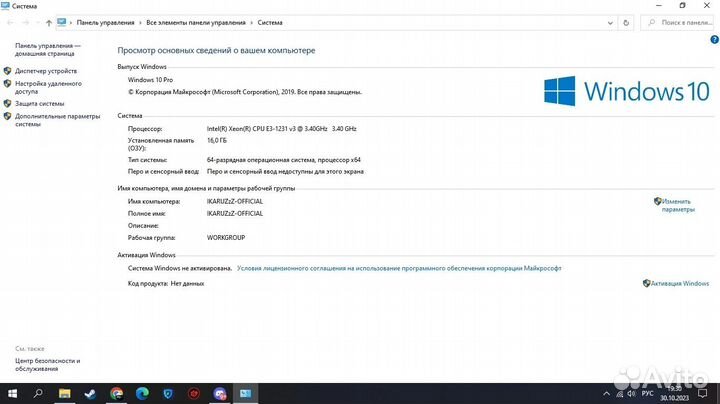Click the shield icon beside Изменить параметры
The width and height of the screenshot is (720, 404).
click(658, 201)
